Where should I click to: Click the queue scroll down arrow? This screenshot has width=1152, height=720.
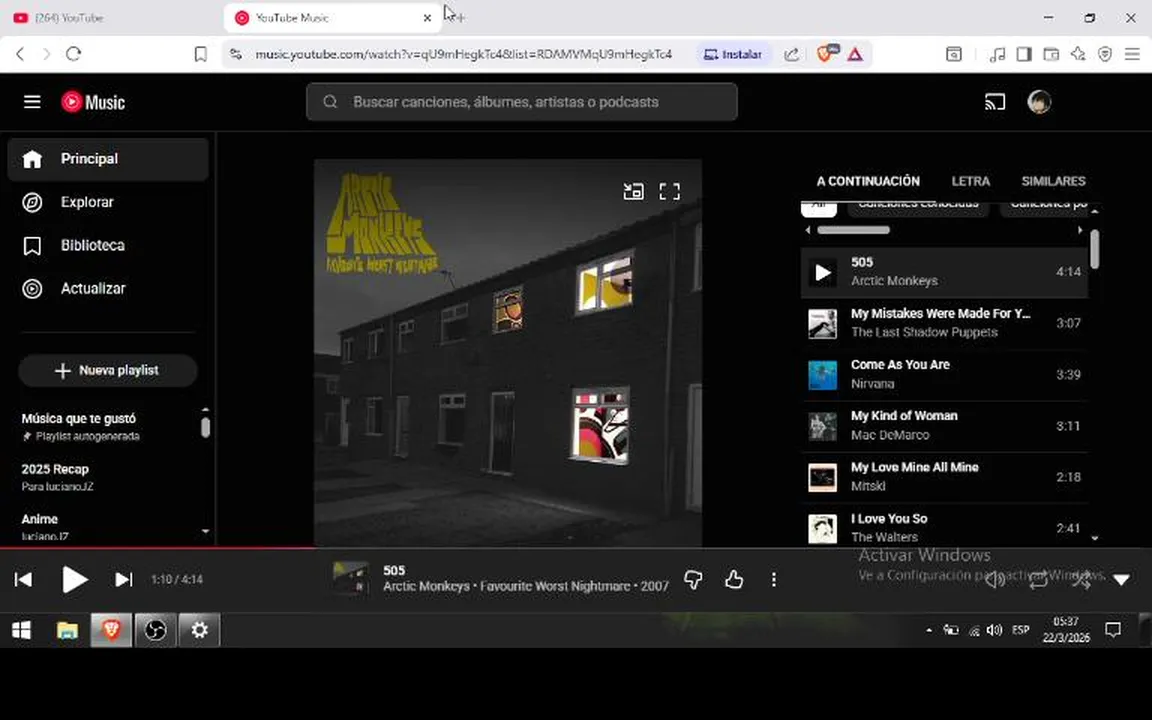coord(1095,539)
